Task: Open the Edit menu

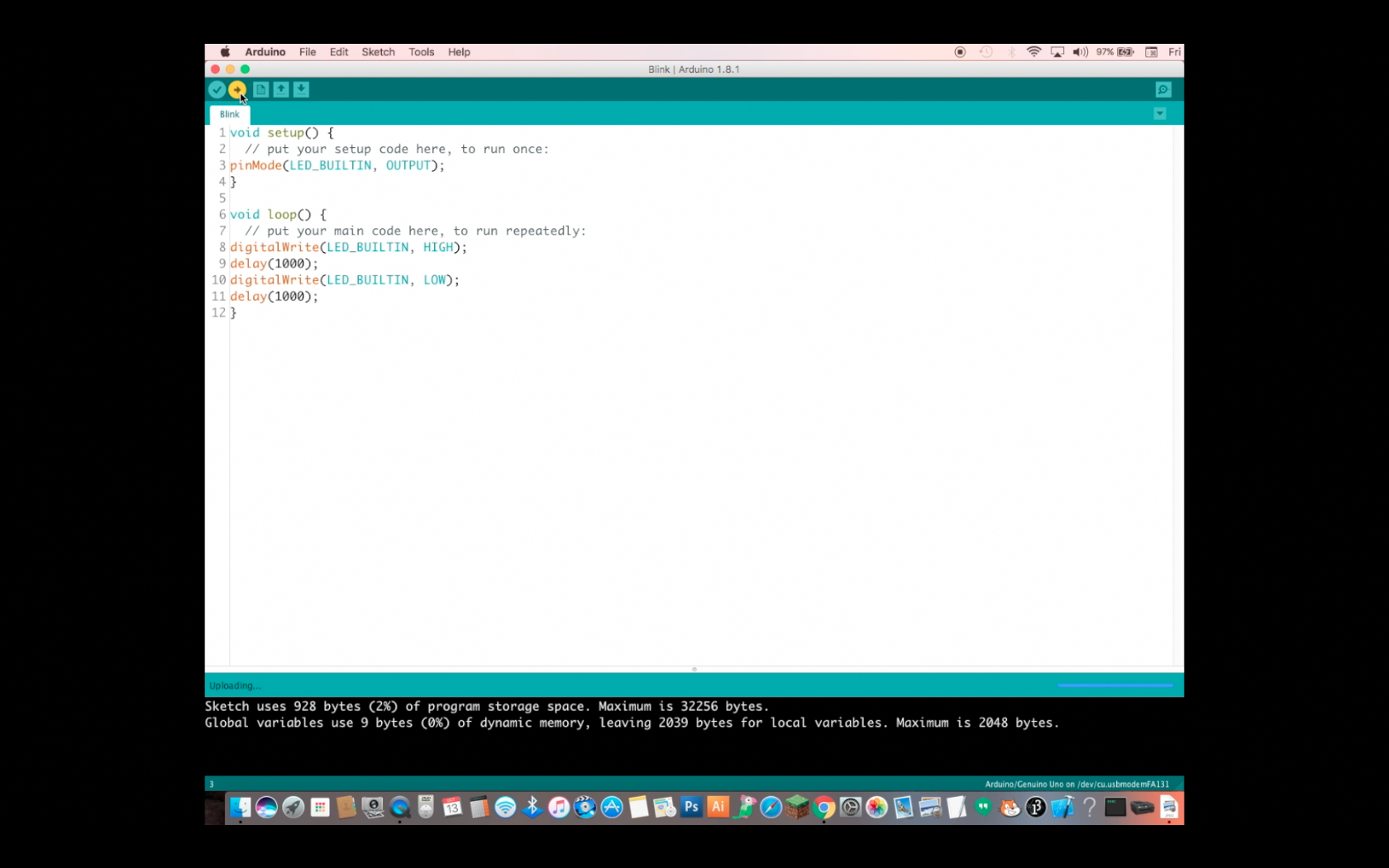Action: (x=339, y=52)
